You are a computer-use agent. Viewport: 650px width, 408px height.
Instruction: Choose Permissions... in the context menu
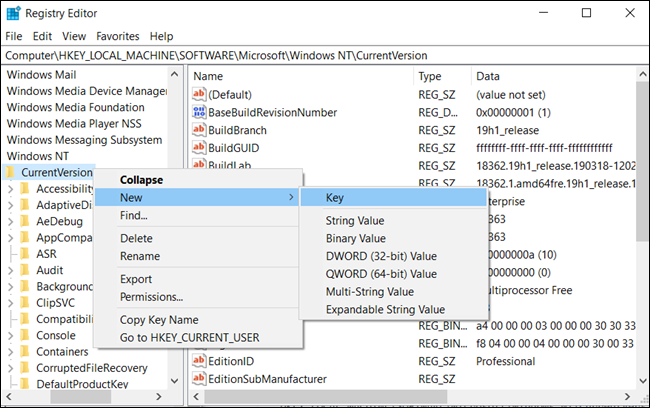point(198,297)
